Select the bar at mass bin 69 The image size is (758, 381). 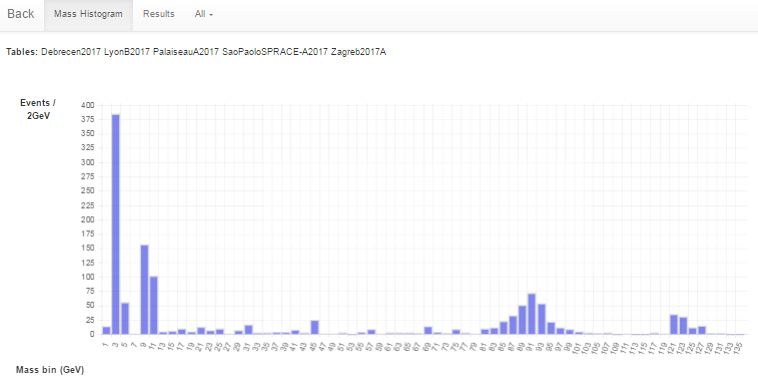[428, 331]
